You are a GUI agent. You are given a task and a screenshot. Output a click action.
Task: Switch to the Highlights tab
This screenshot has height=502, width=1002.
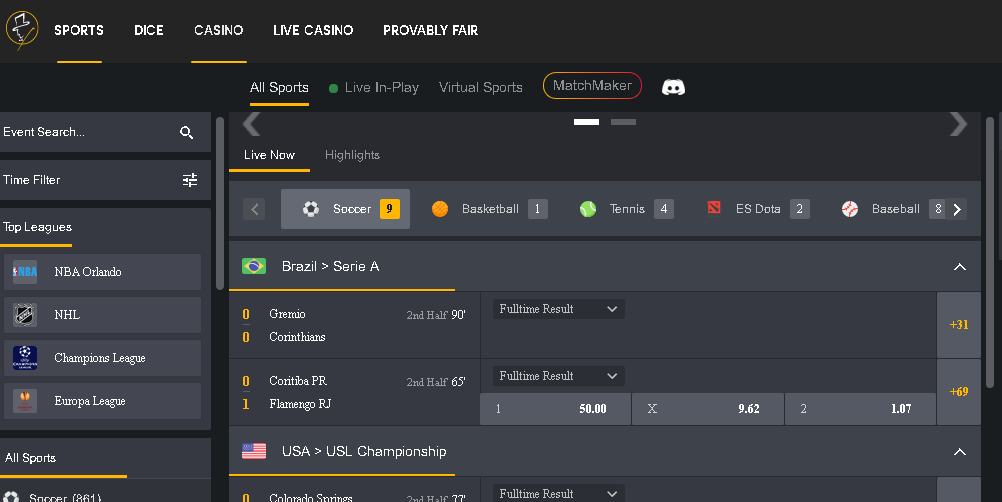pyautogui.click(x=352, y=155)
